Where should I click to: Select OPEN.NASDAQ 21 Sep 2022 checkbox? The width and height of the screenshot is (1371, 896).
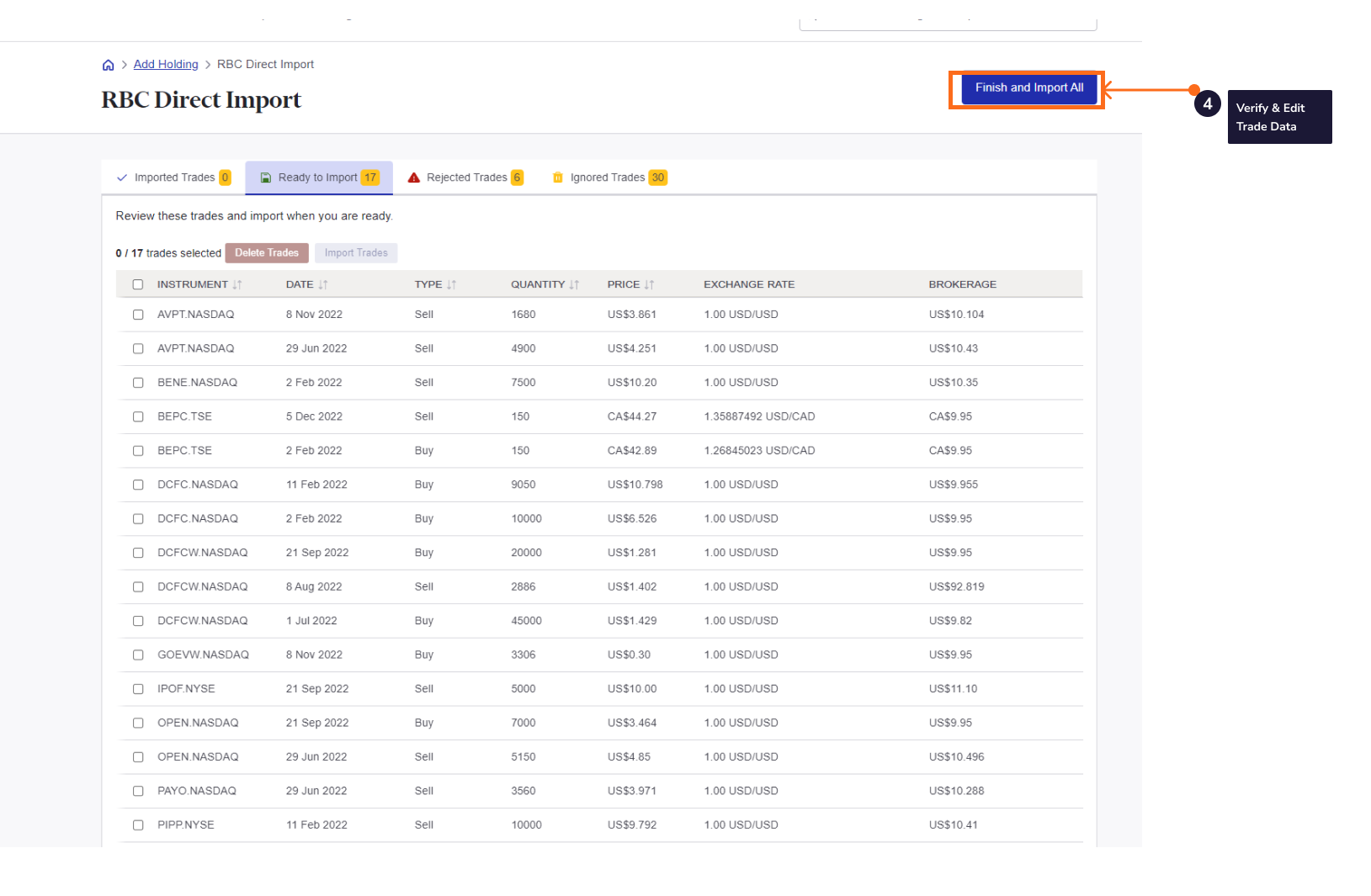(138, 723)
